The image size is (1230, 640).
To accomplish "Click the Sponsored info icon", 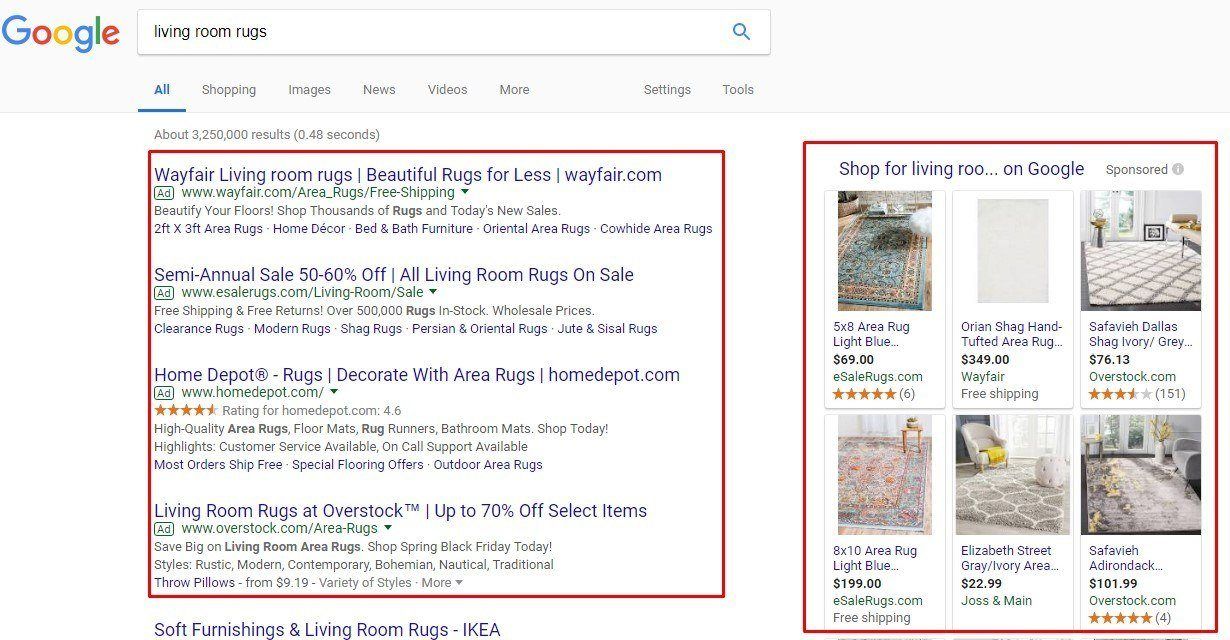I will pyautogui.click(x=1178, y=169).
